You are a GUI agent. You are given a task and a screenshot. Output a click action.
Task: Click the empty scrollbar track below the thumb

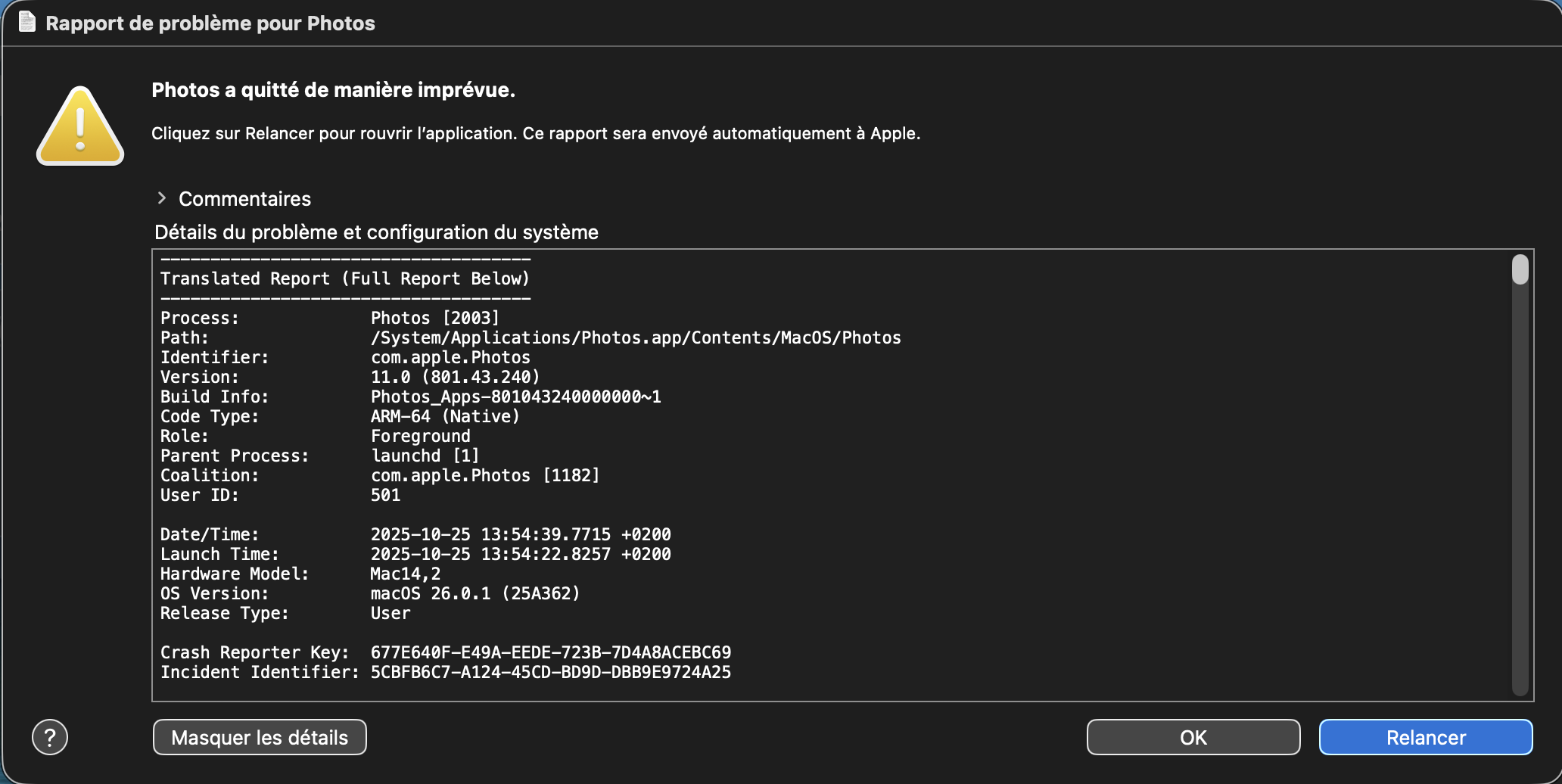pyautogui.click(x=1520, y=492)
